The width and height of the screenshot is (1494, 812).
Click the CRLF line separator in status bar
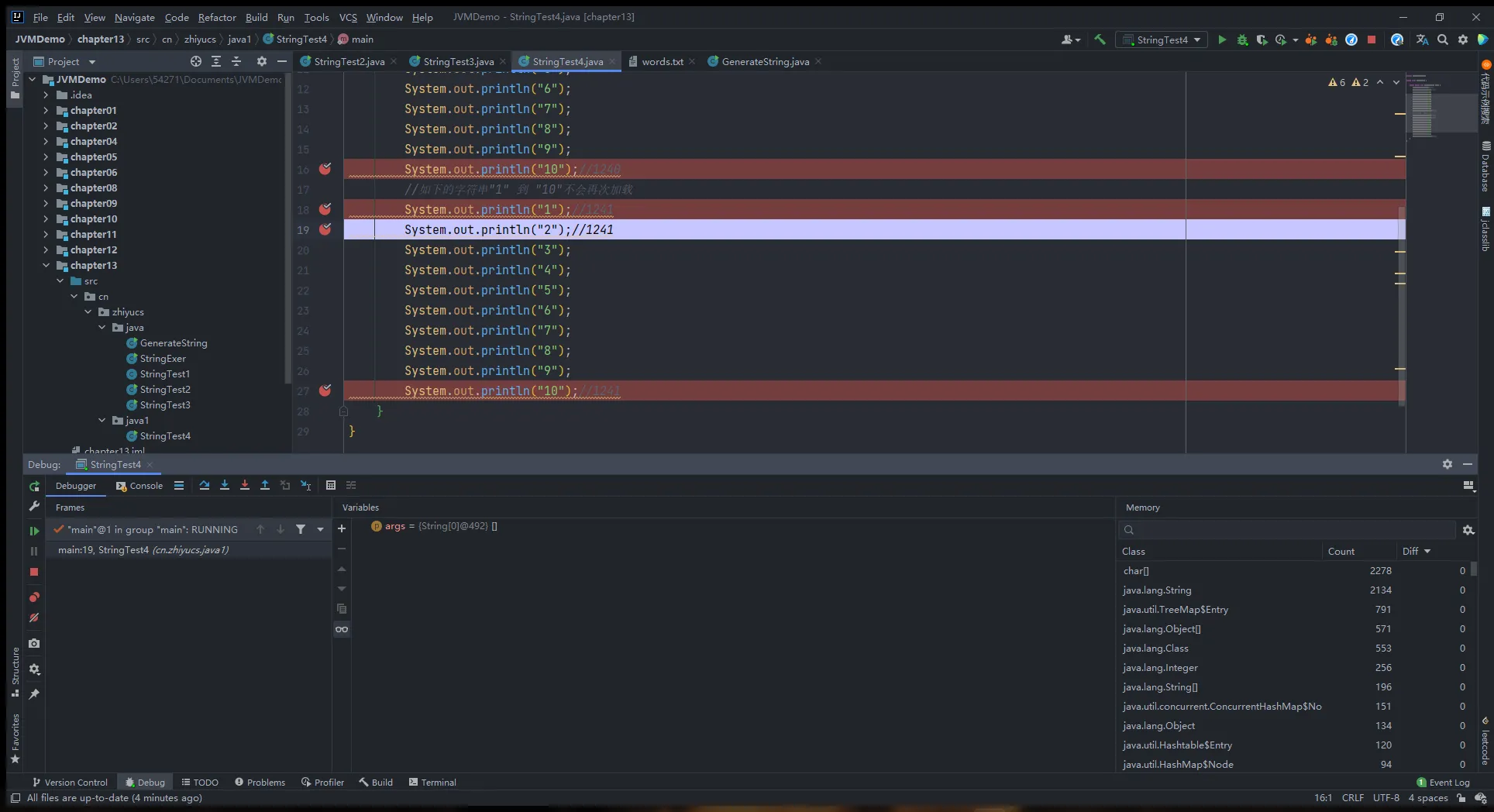click(1352, 797)
